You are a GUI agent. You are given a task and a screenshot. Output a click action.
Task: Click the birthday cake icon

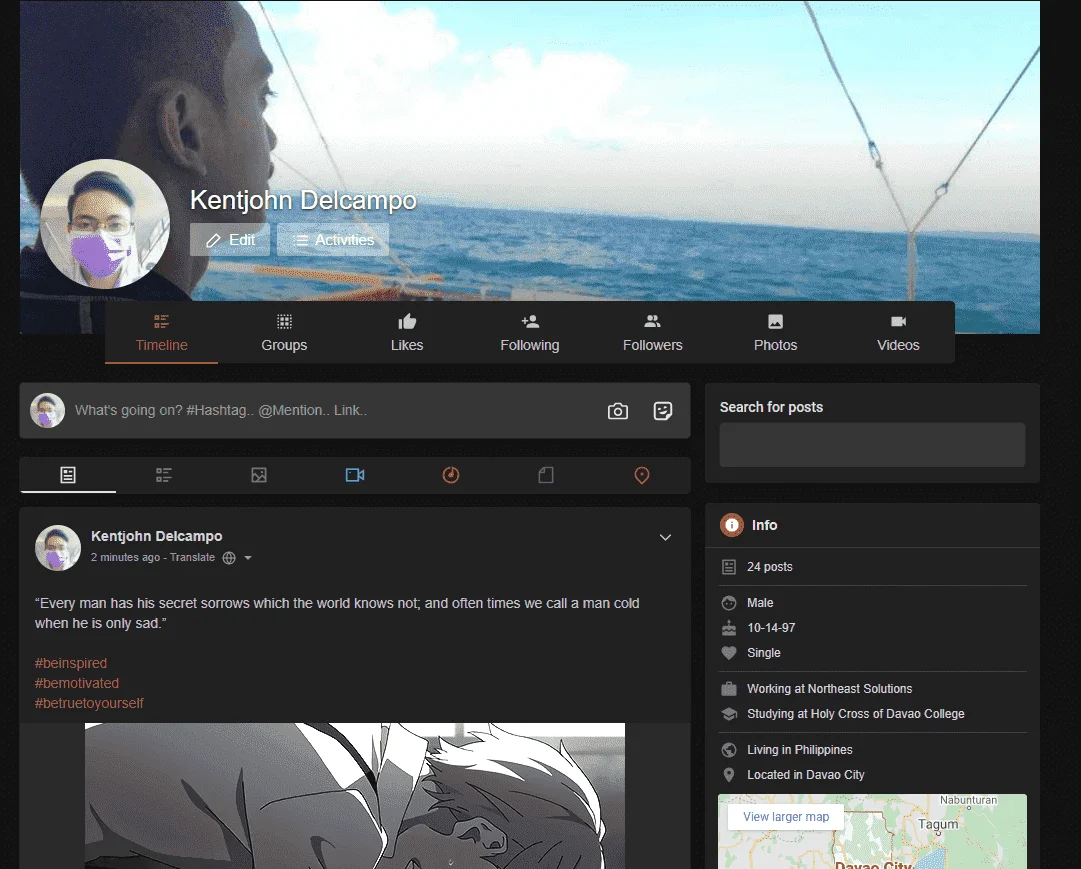point(729,628)
